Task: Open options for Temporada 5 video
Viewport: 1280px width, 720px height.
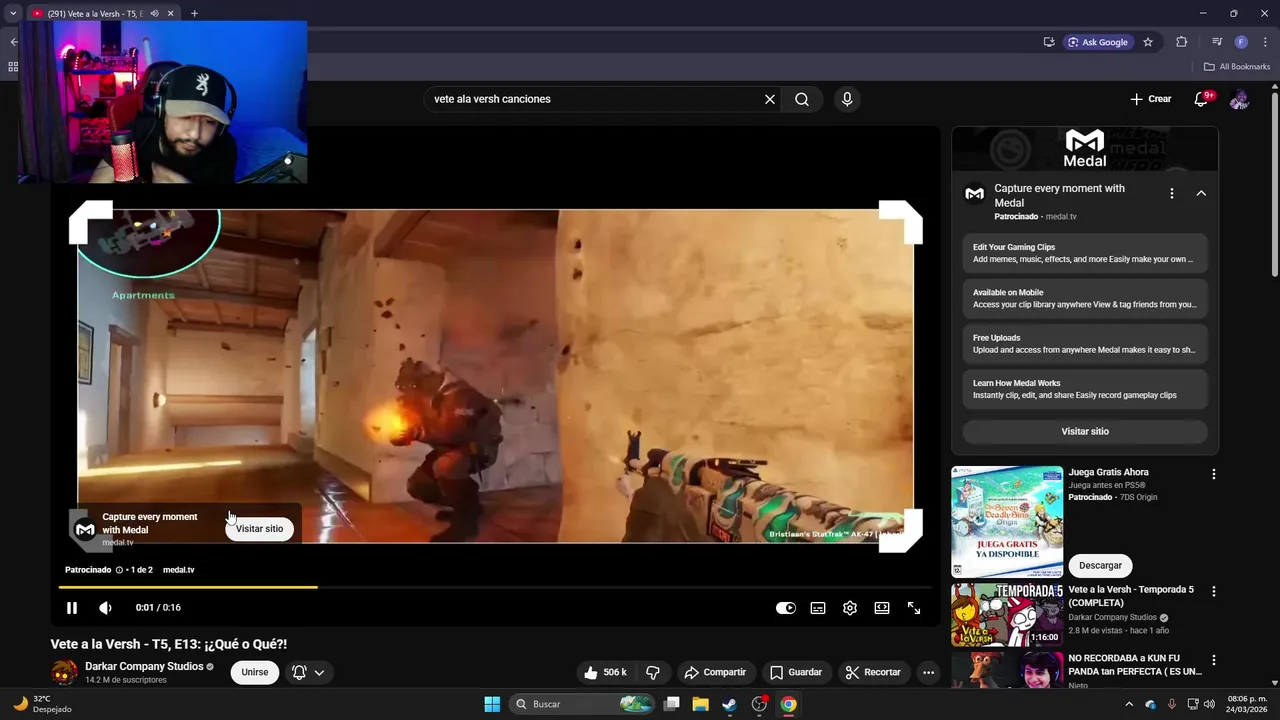Action: coord(1214,591)
